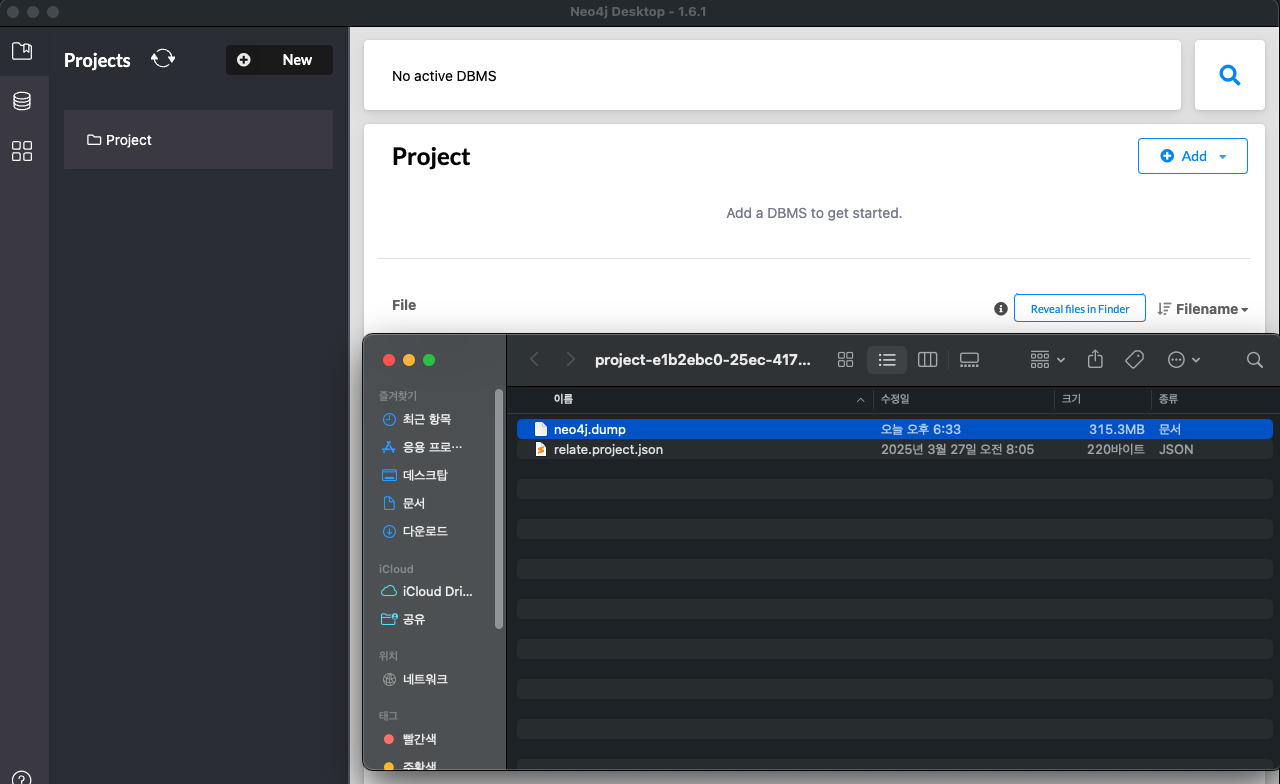The image size is (1280, 784).
Task: Go forward in Finder window
Action: tap(570, 360)
